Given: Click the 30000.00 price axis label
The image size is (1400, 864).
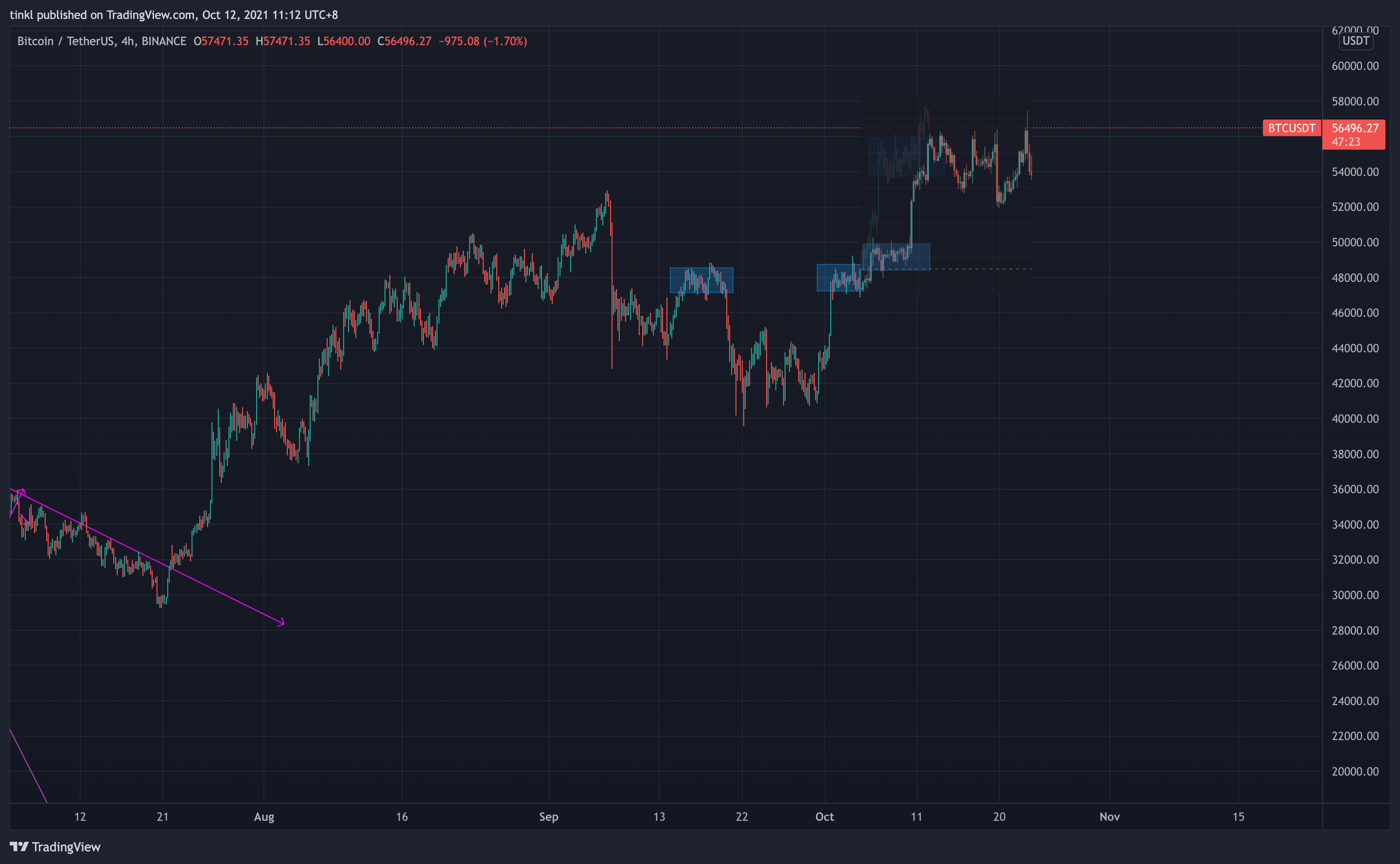Looking at the screenshot, I should 1355,595.
